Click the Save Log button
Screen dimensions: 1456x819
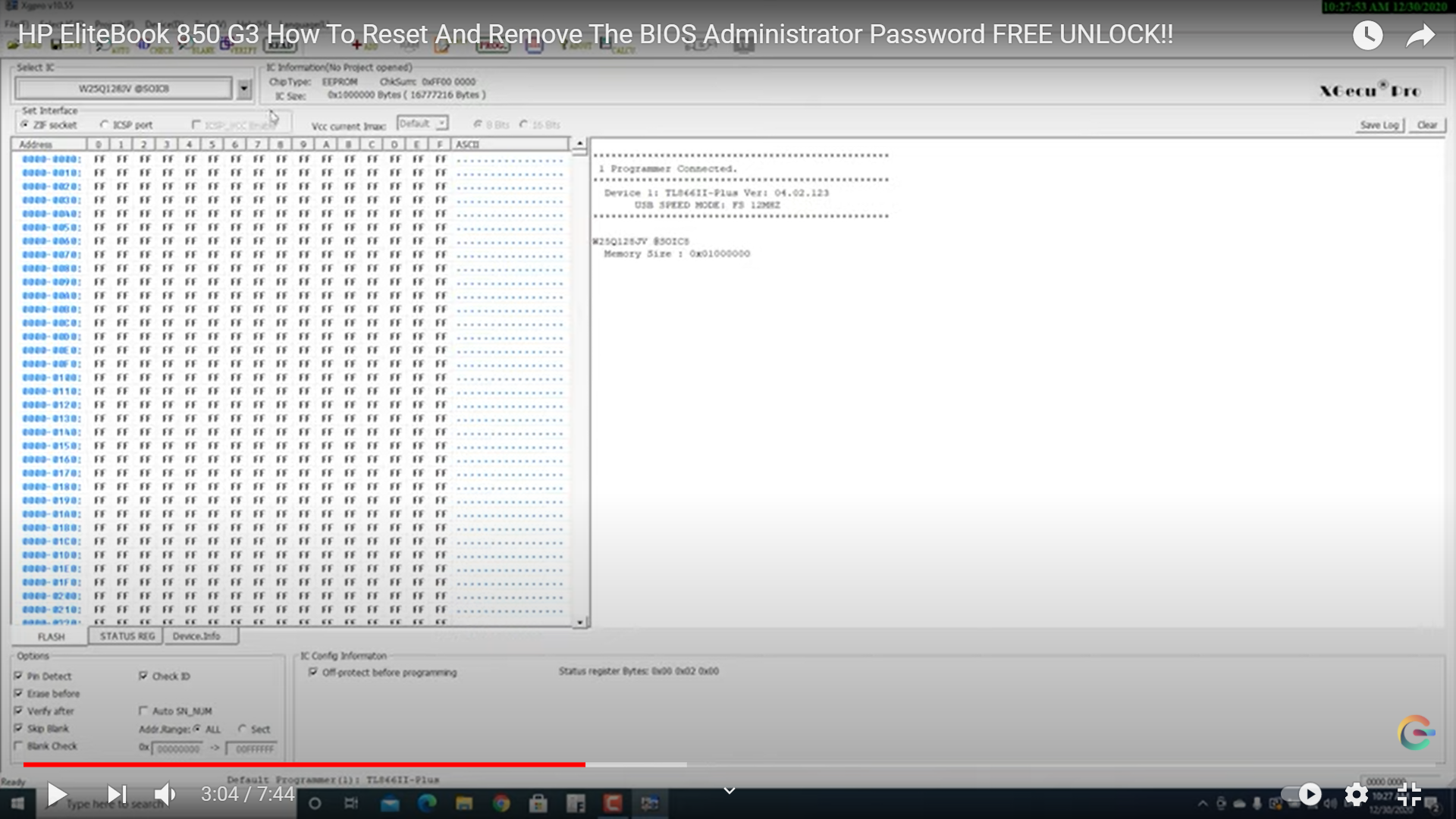tap(1379, 125)
